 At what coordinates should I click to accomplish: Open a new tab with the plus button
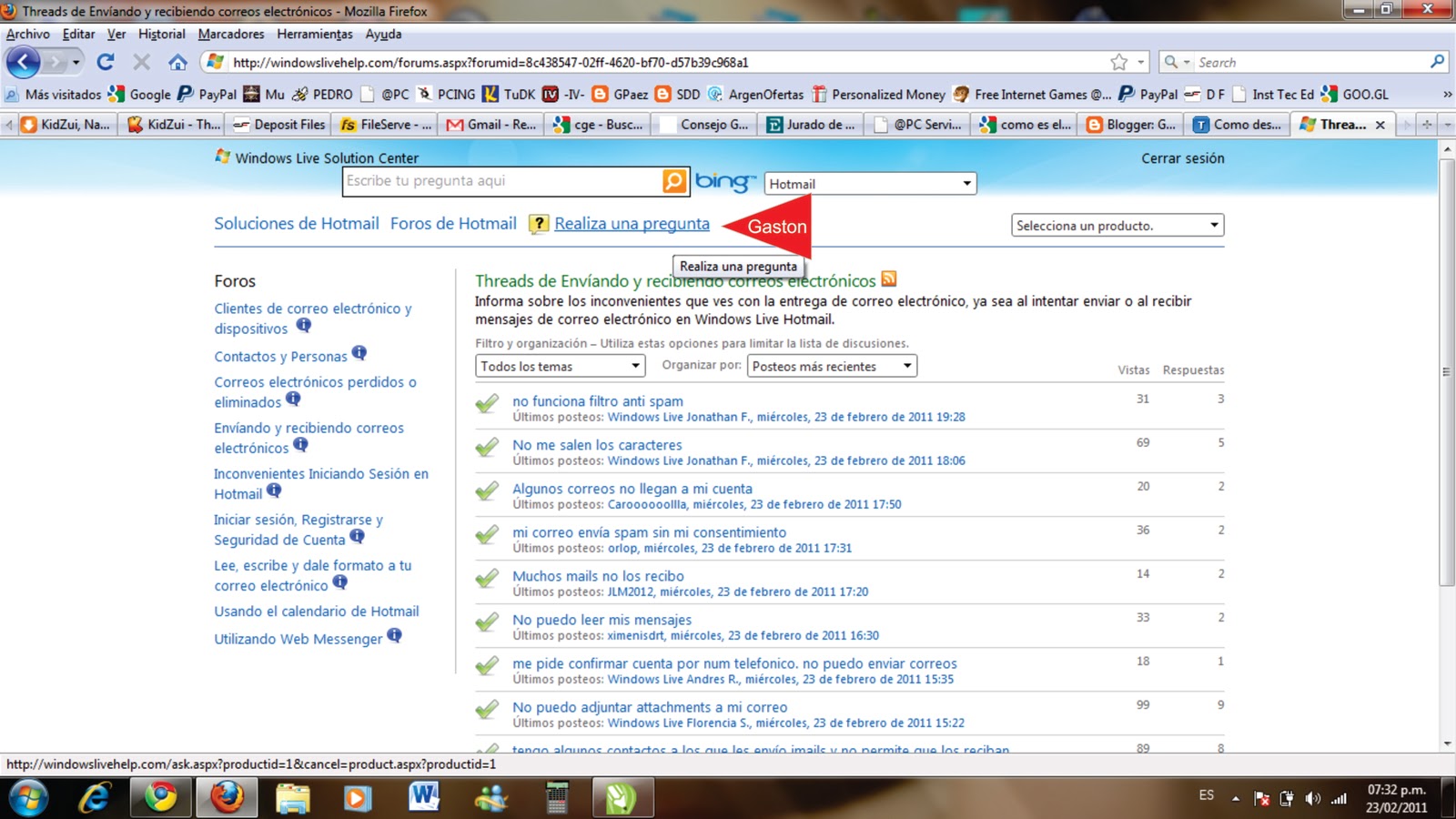click(x=1426, y=125)
